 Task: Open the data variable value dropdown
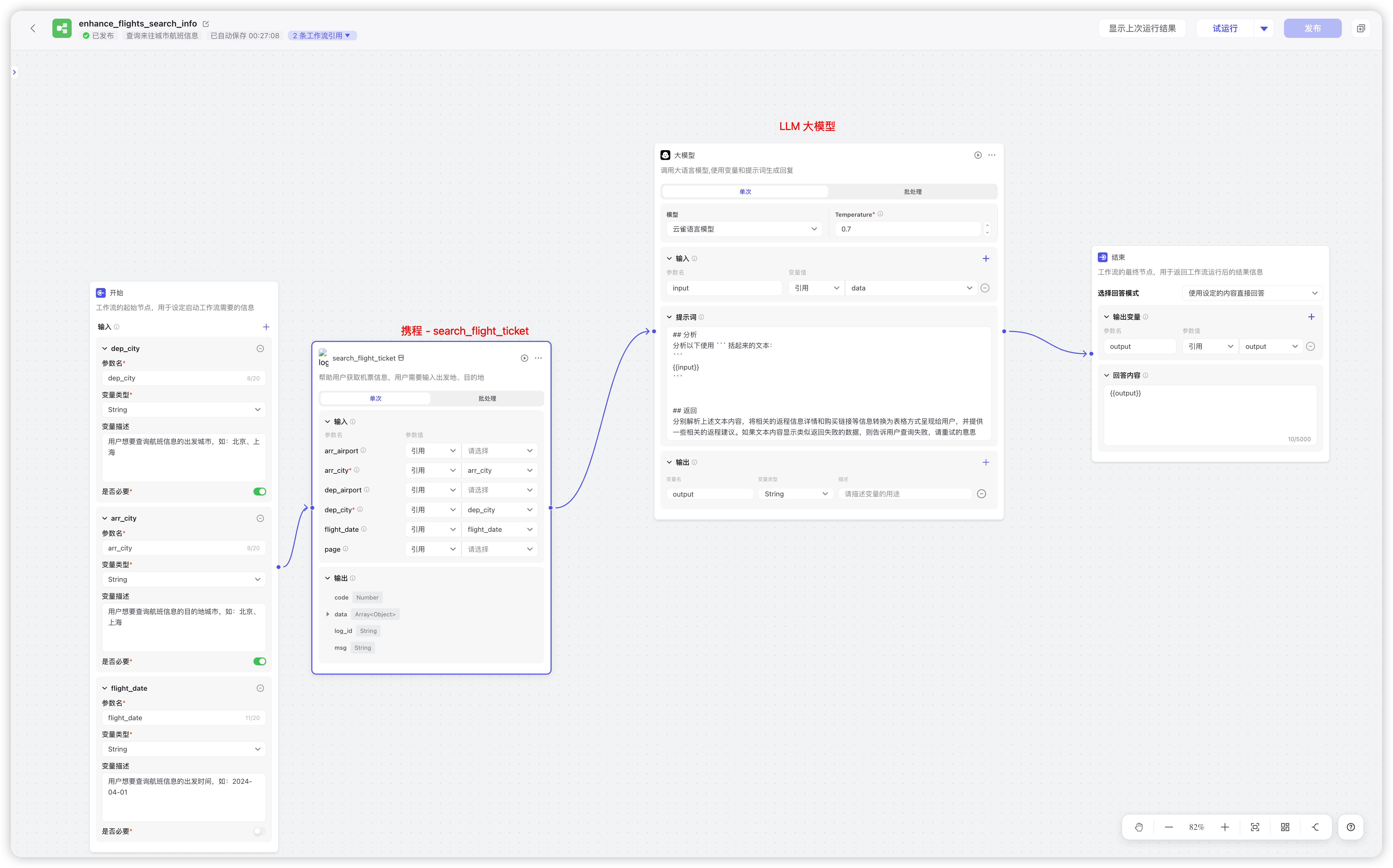(911, 288)
